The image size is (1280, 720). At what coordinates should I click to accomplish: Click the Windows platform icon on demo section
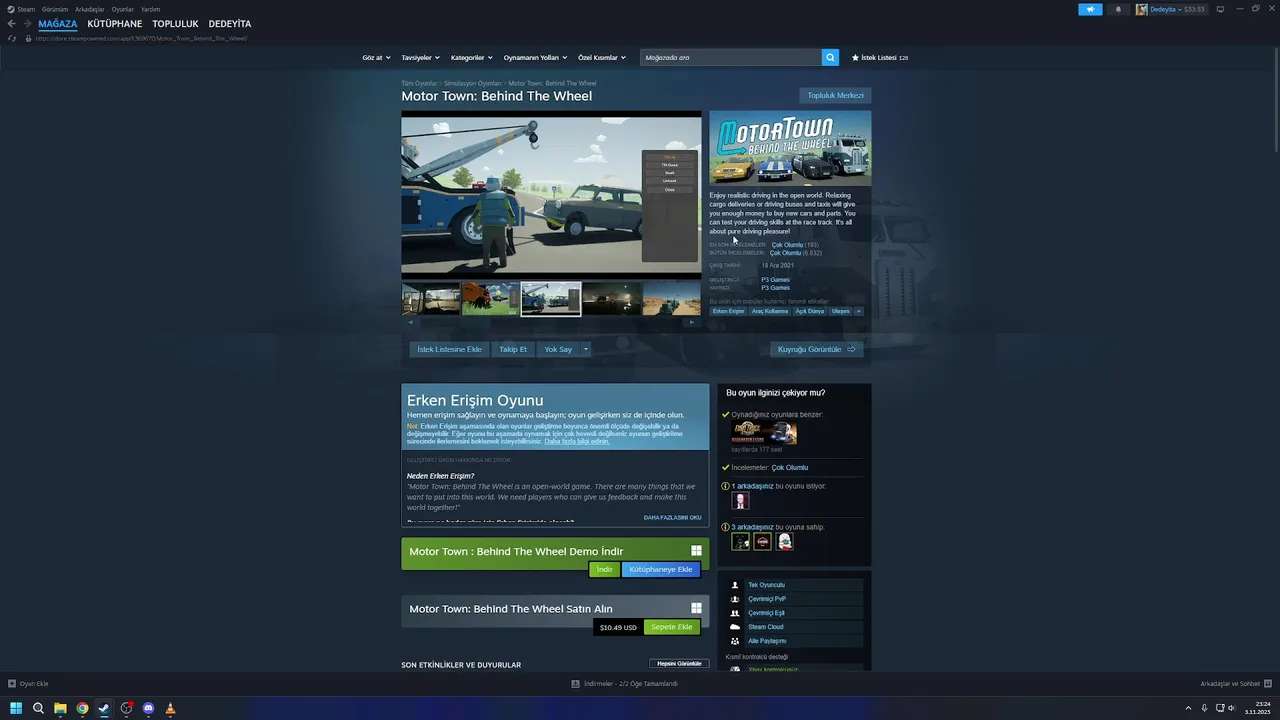click(696, 551)
